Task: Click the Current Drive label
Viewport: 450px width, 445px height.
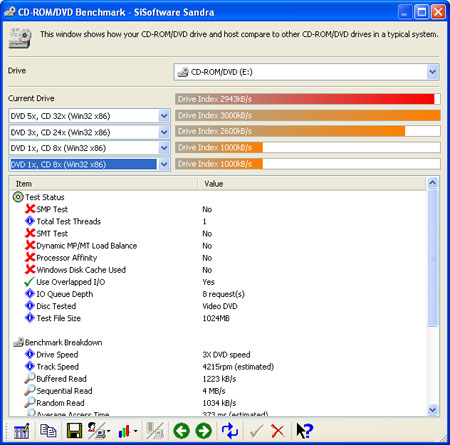Action: click(31, 98)
